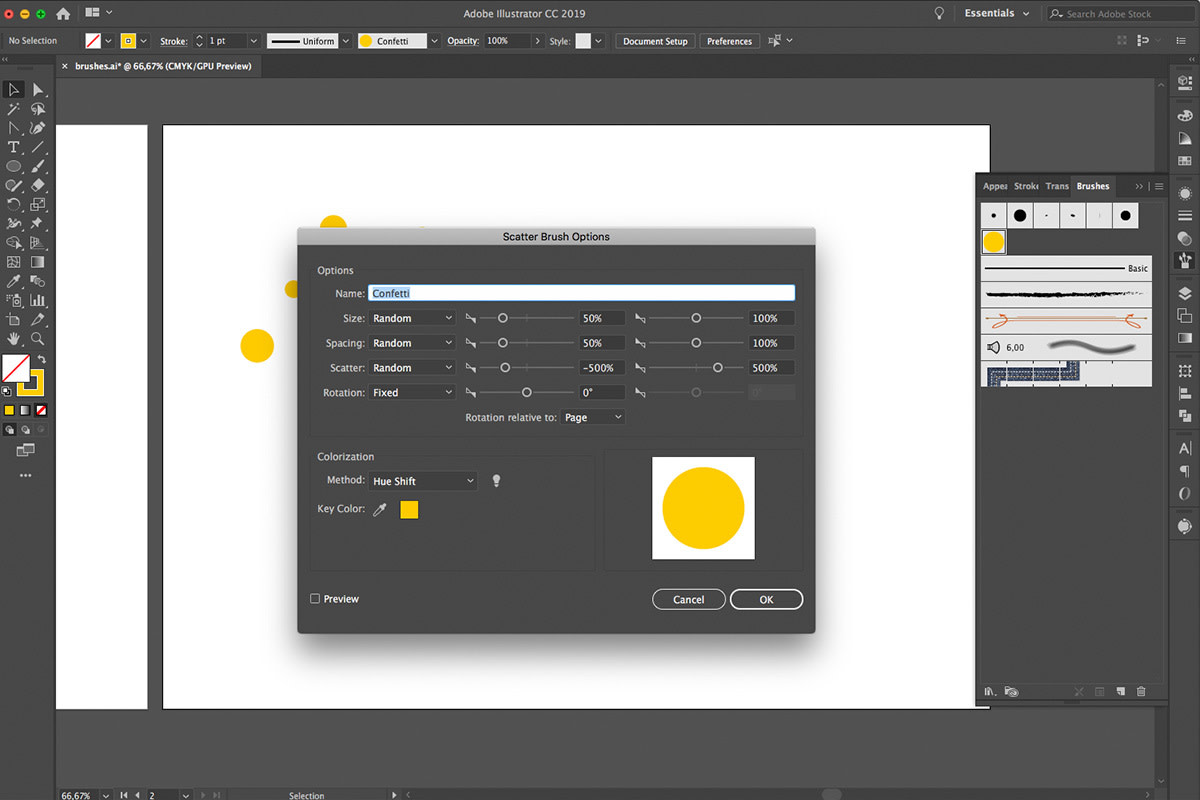Select the Selection (black arrow) tool
The width and height of the screenshot is (1200, 800).
[14, 90]
